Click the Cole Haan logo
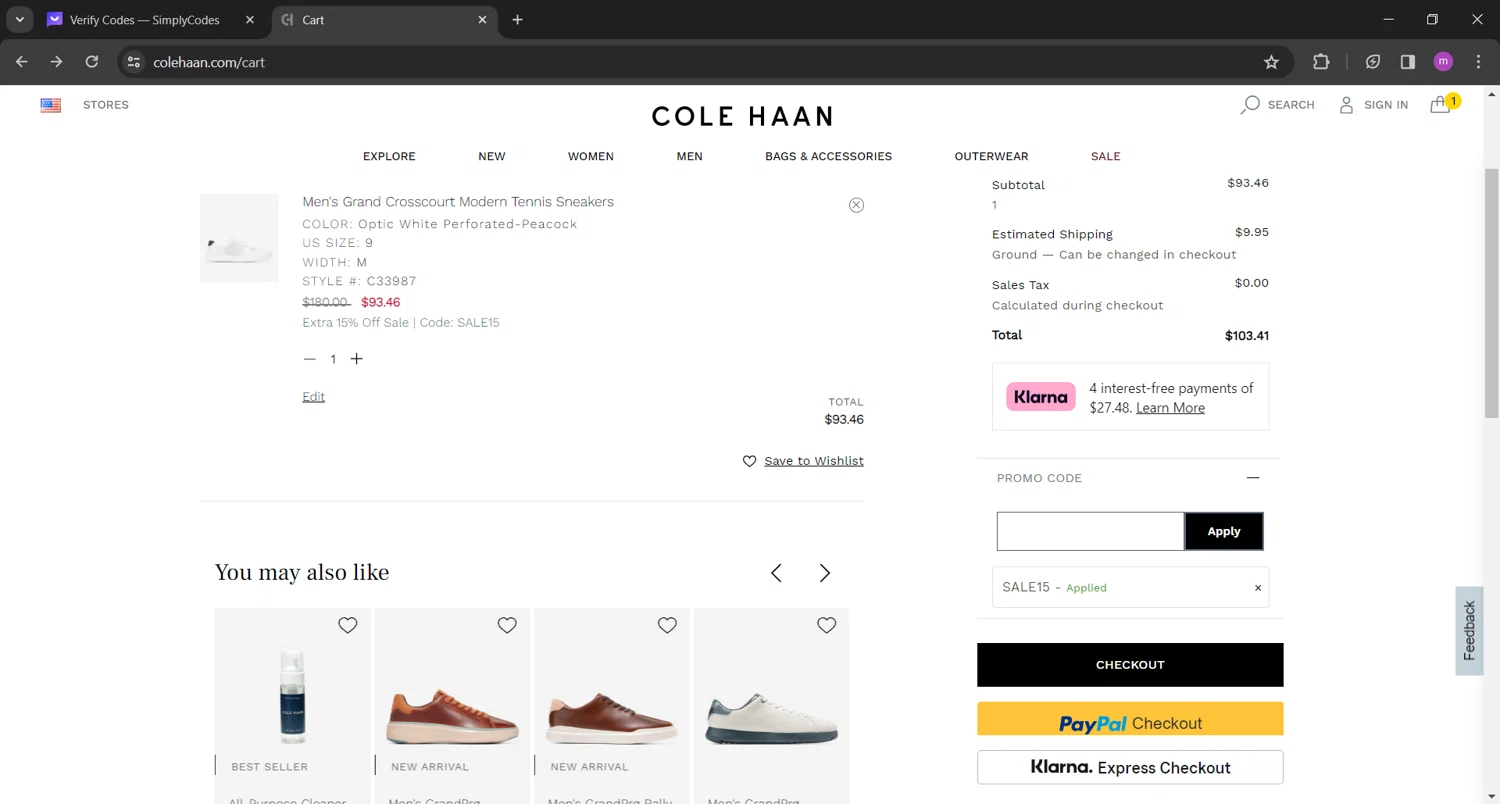 [742, 116]
